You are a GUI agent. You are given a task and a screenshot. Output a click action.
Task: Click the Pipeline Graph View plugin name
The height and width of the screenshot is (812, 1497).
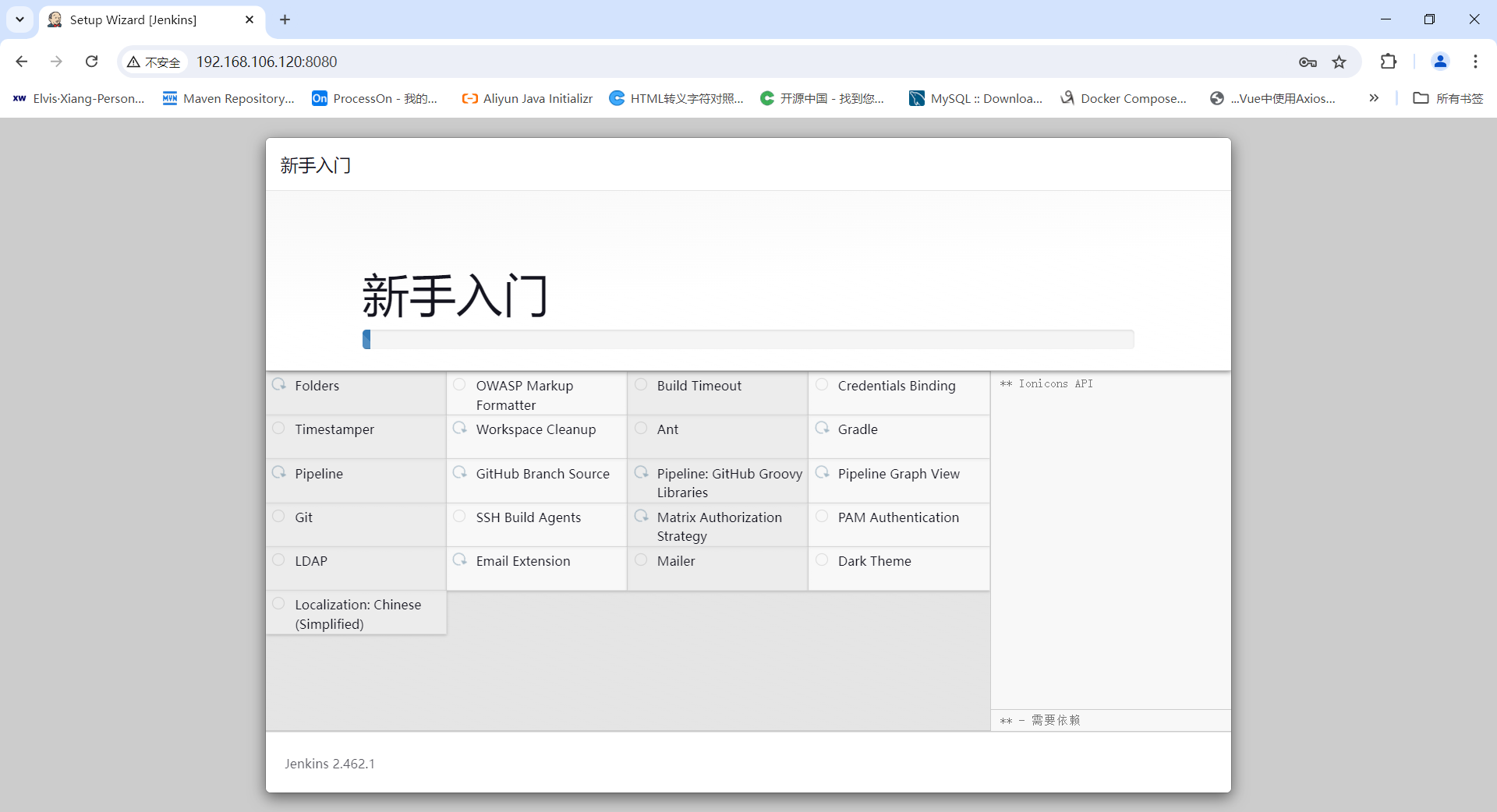pos(898,474)
